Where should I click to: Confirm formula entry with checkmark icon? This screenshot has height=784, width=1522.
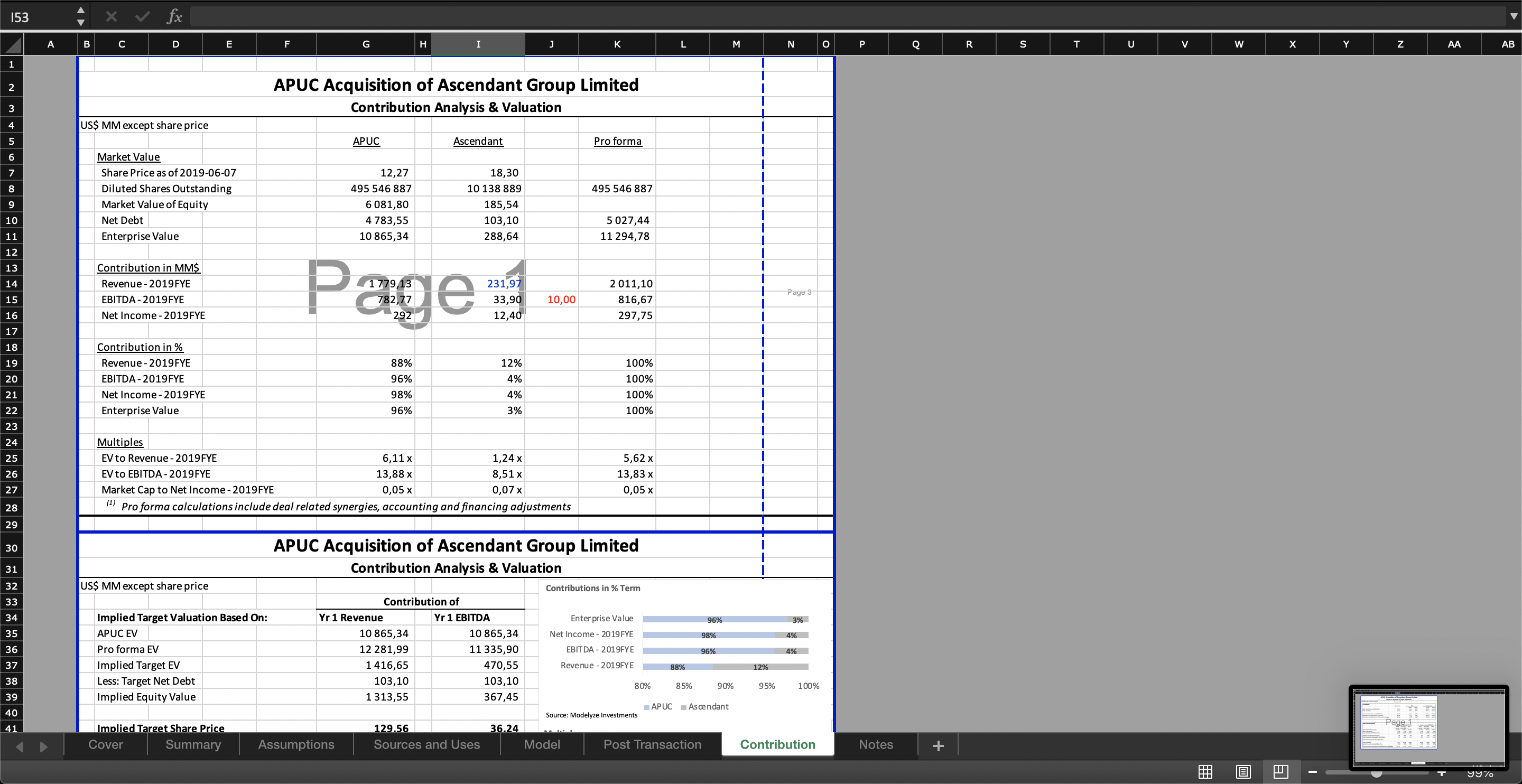(x=142, y=16)
